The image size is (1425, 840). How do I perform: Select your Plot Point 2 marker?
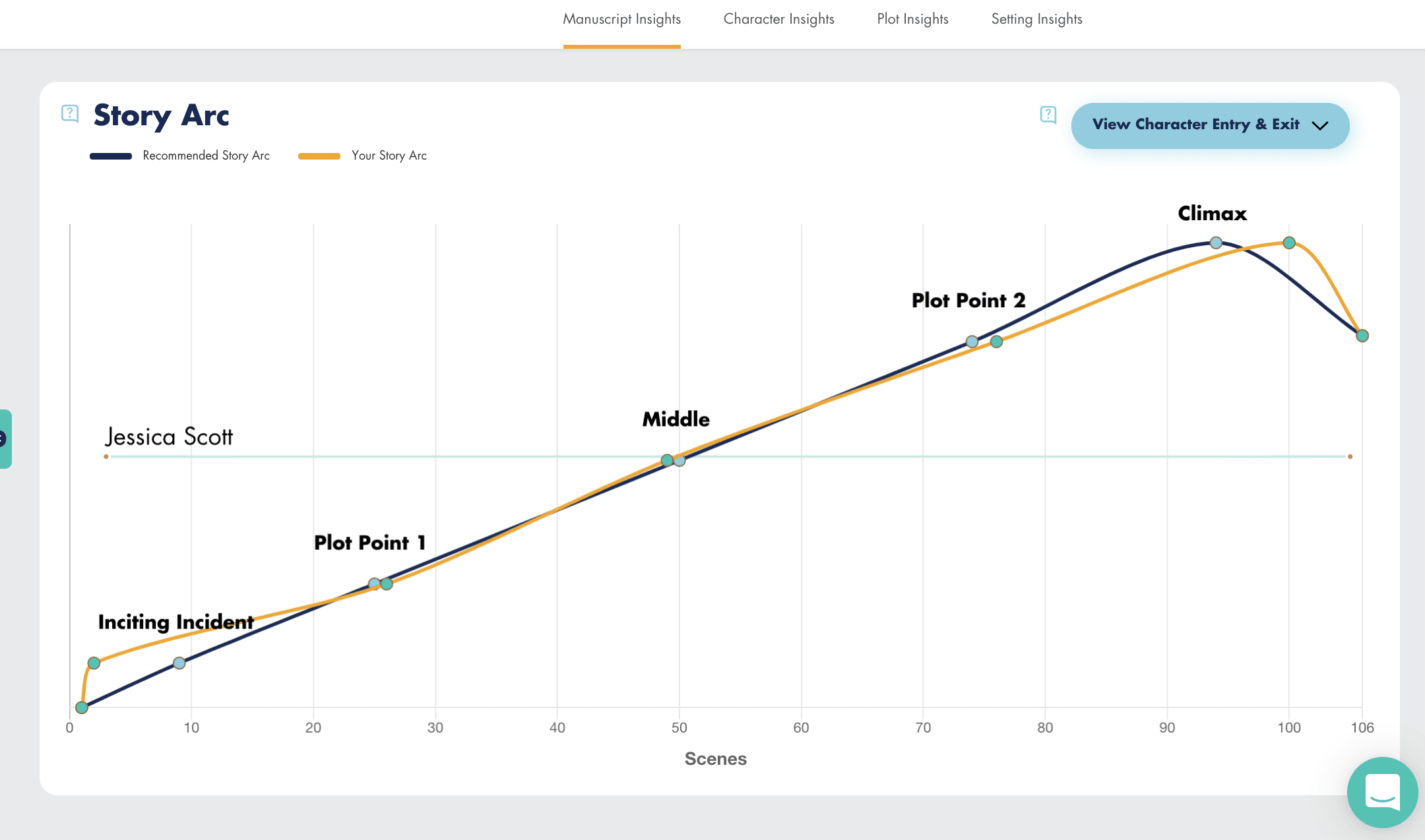tap(996, 342)
